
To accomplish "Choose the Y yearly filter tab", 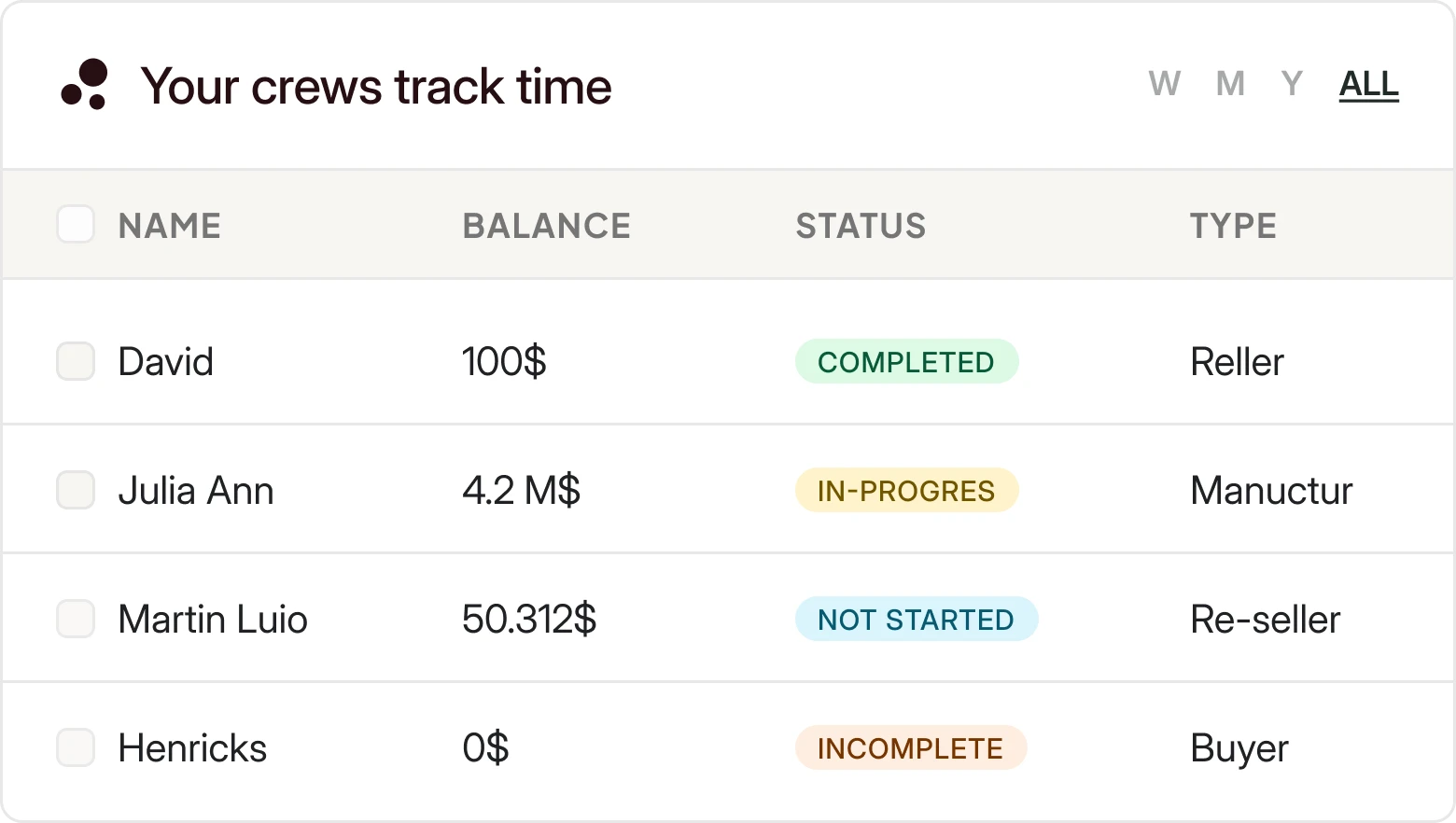I will (x=1292, y=84).
